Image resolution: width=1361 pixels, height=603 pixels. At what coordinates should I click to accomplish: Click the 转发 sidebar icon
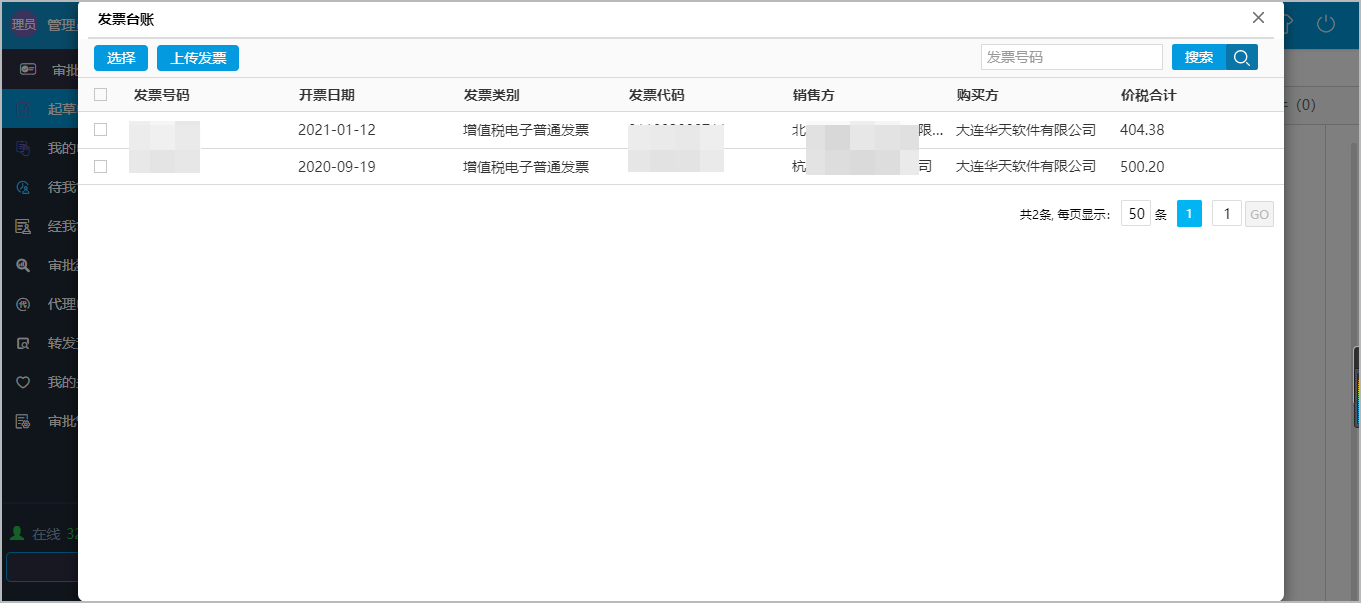coord(23,343)
